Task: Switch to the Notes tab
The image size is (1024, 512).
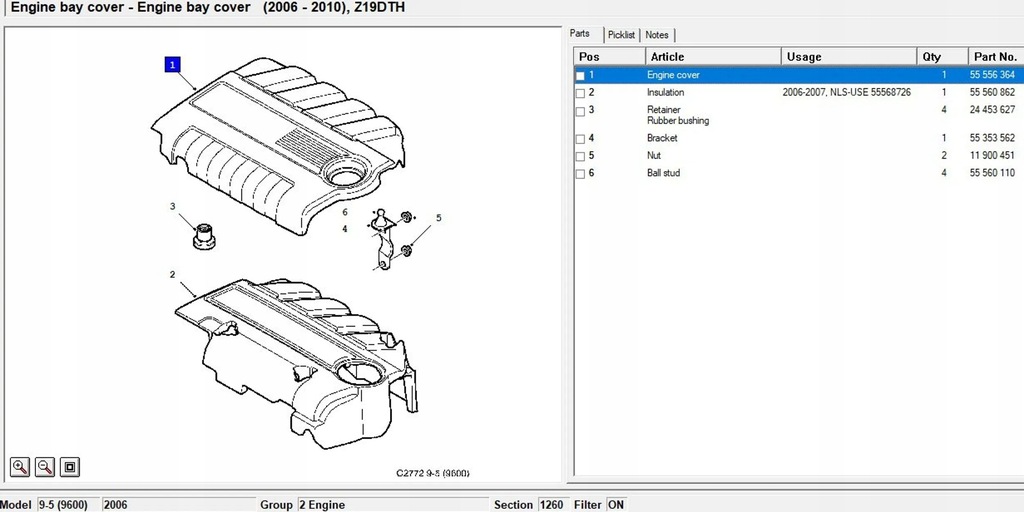Action: click(x=657, y=35)
